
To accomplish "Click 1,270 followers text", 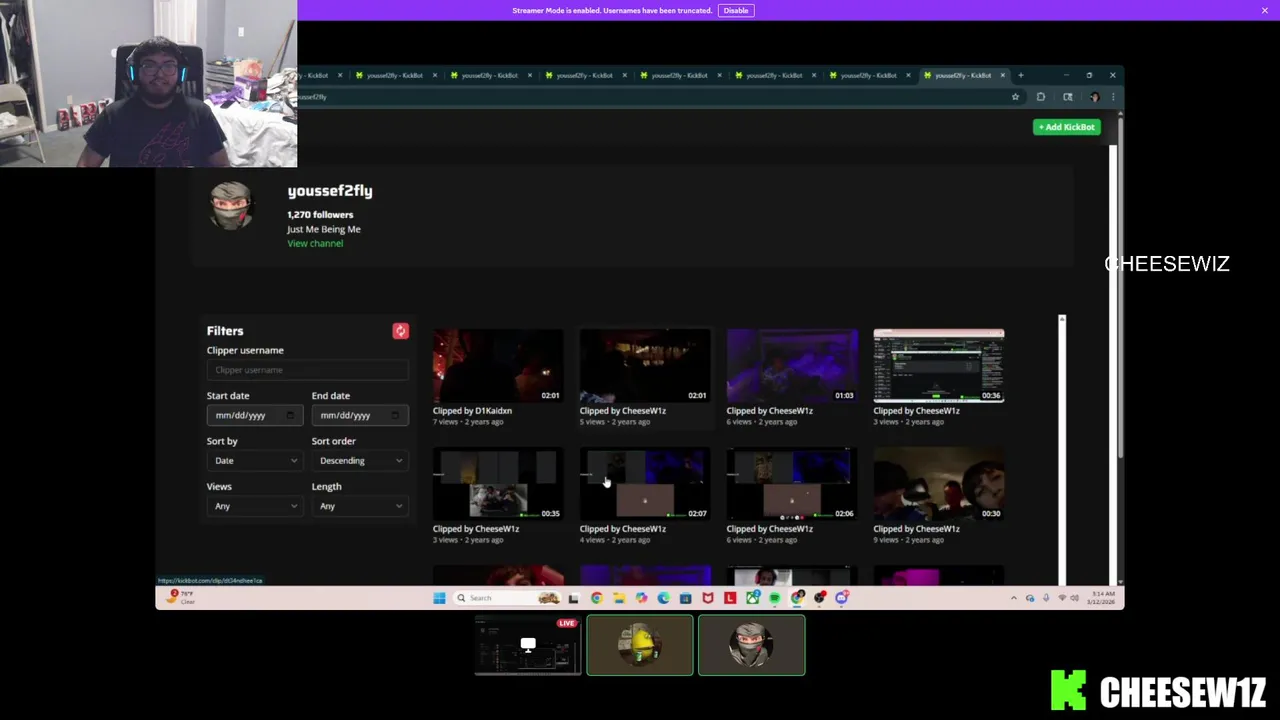I will pyautogui.click(x=320, y=215).
